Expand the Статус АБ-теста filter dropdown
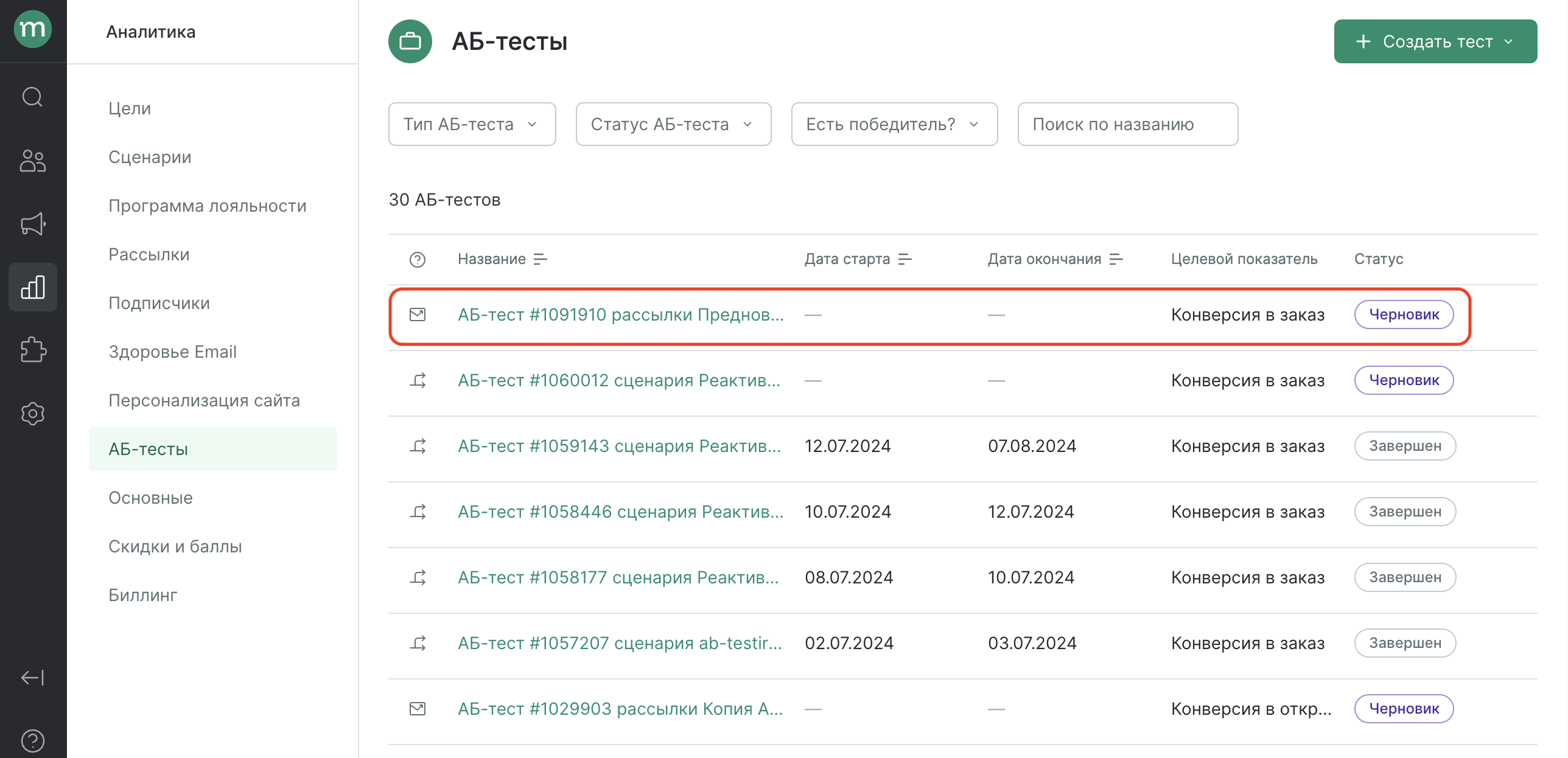The image size is (1568, 758). point(674,124)
